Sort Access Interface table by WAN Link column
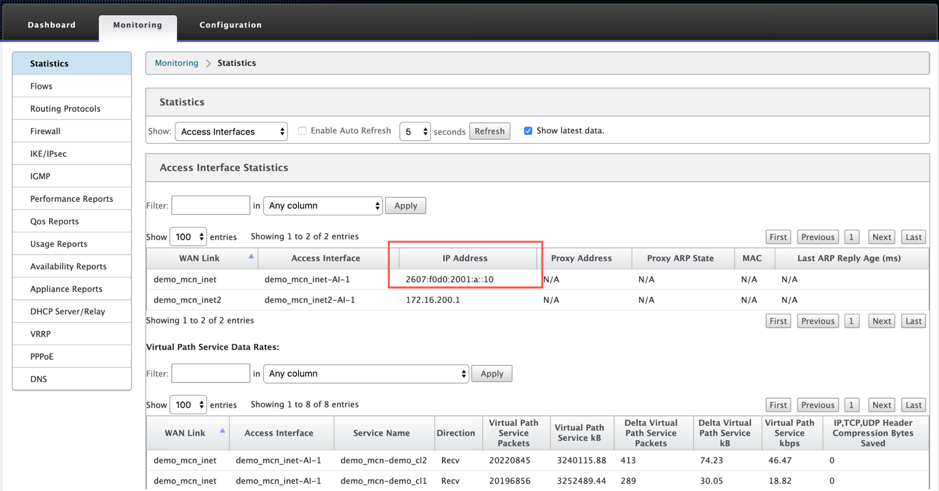Screen dimensions: 939x491 pos(202,258)
